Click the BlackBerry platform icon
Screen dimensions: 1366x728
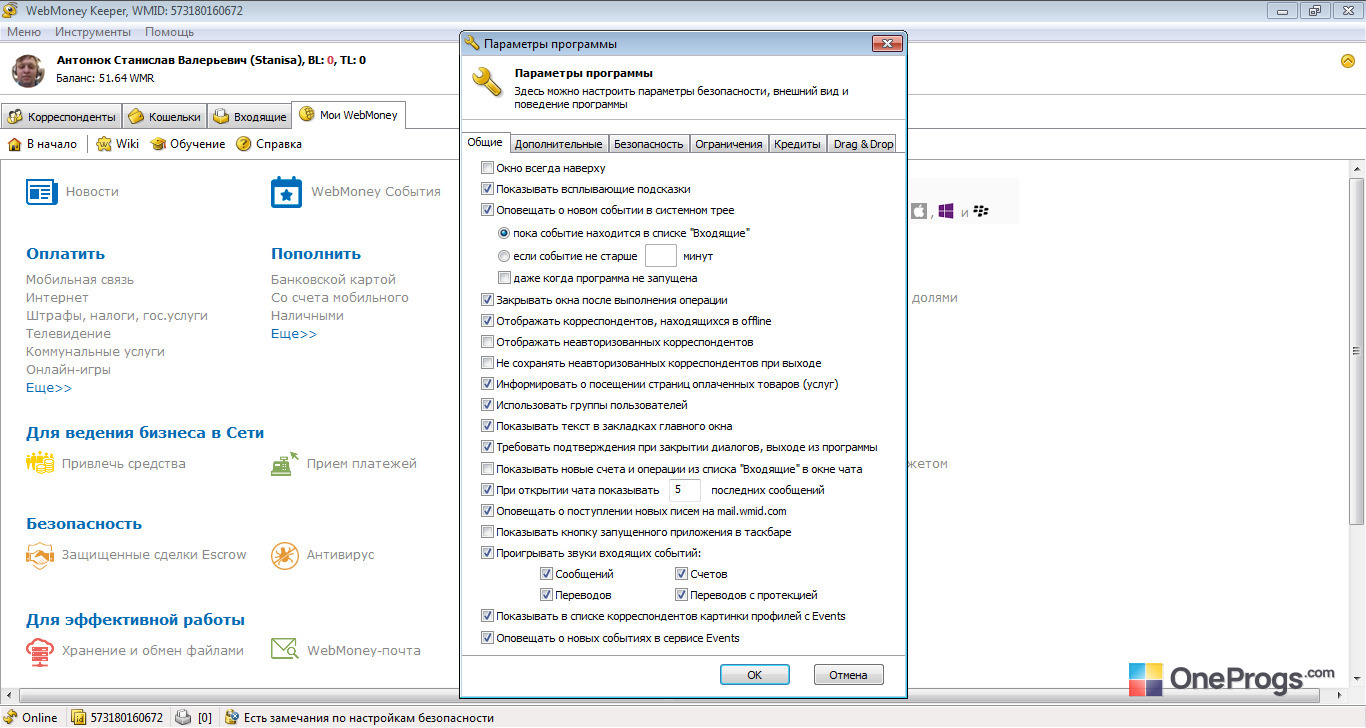pos(980,212)
